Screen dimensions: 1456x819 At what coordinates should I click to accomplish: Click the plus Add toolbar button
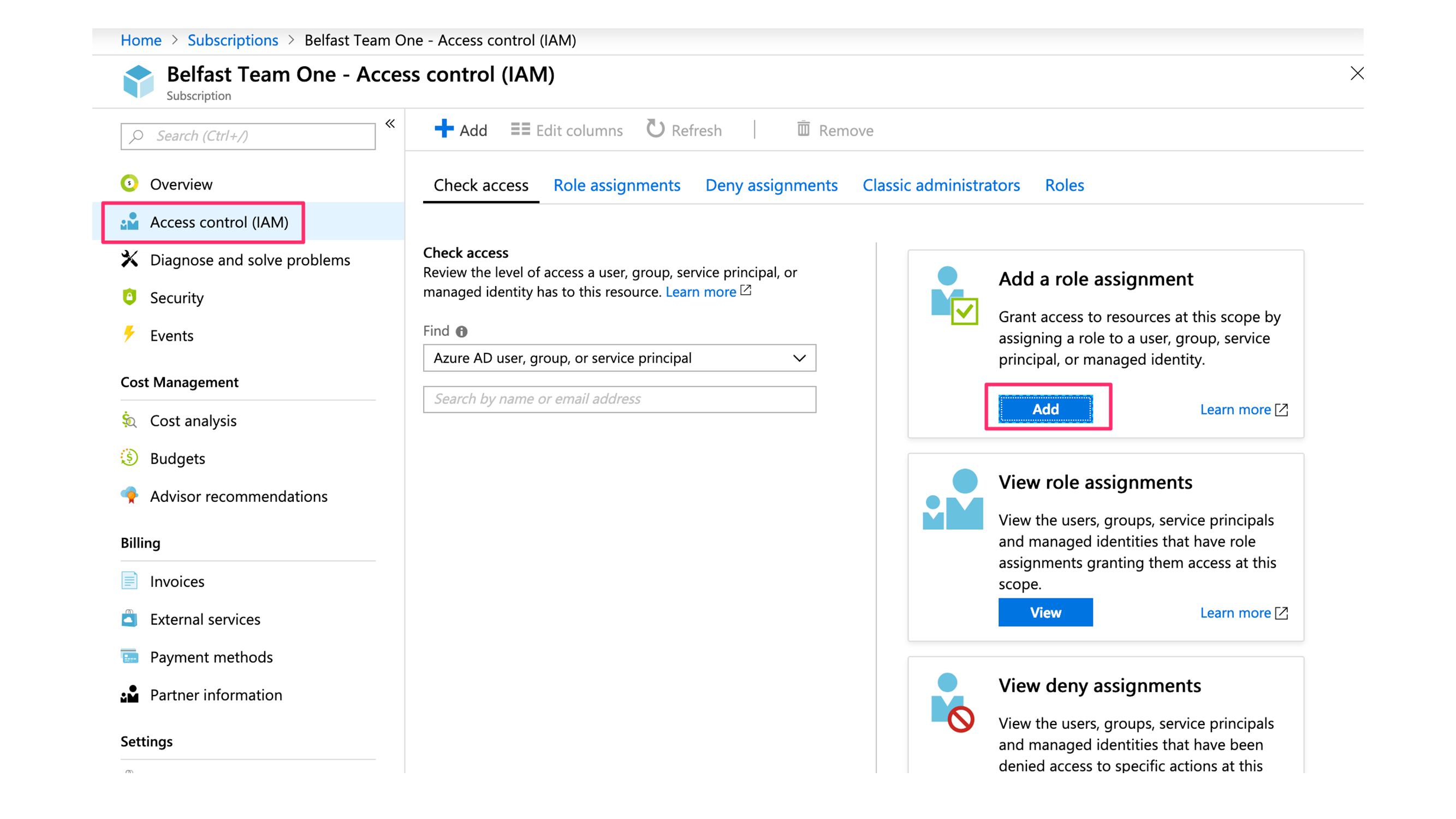tap(461, 130)
